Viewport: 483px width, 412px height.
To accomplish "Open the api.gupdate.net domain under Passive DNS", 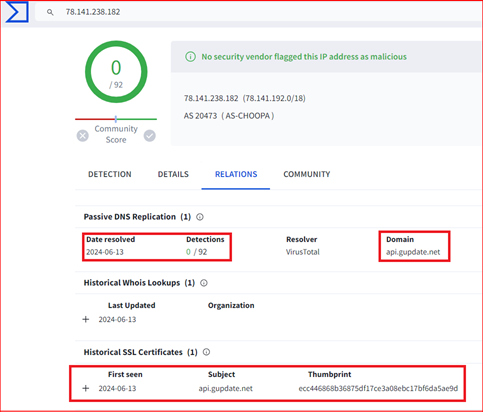I will pyautogui.click(x=413, y=252).
